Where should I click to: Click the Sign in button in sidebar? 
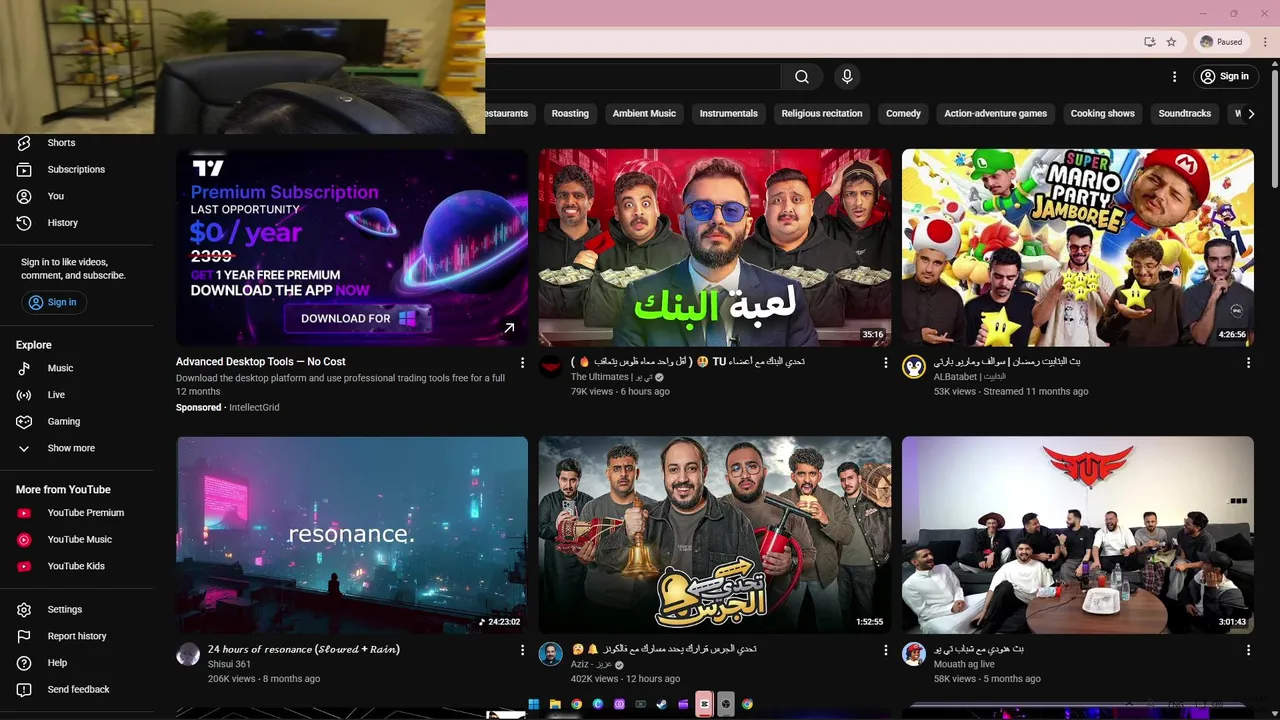click(x=52, y=302)
